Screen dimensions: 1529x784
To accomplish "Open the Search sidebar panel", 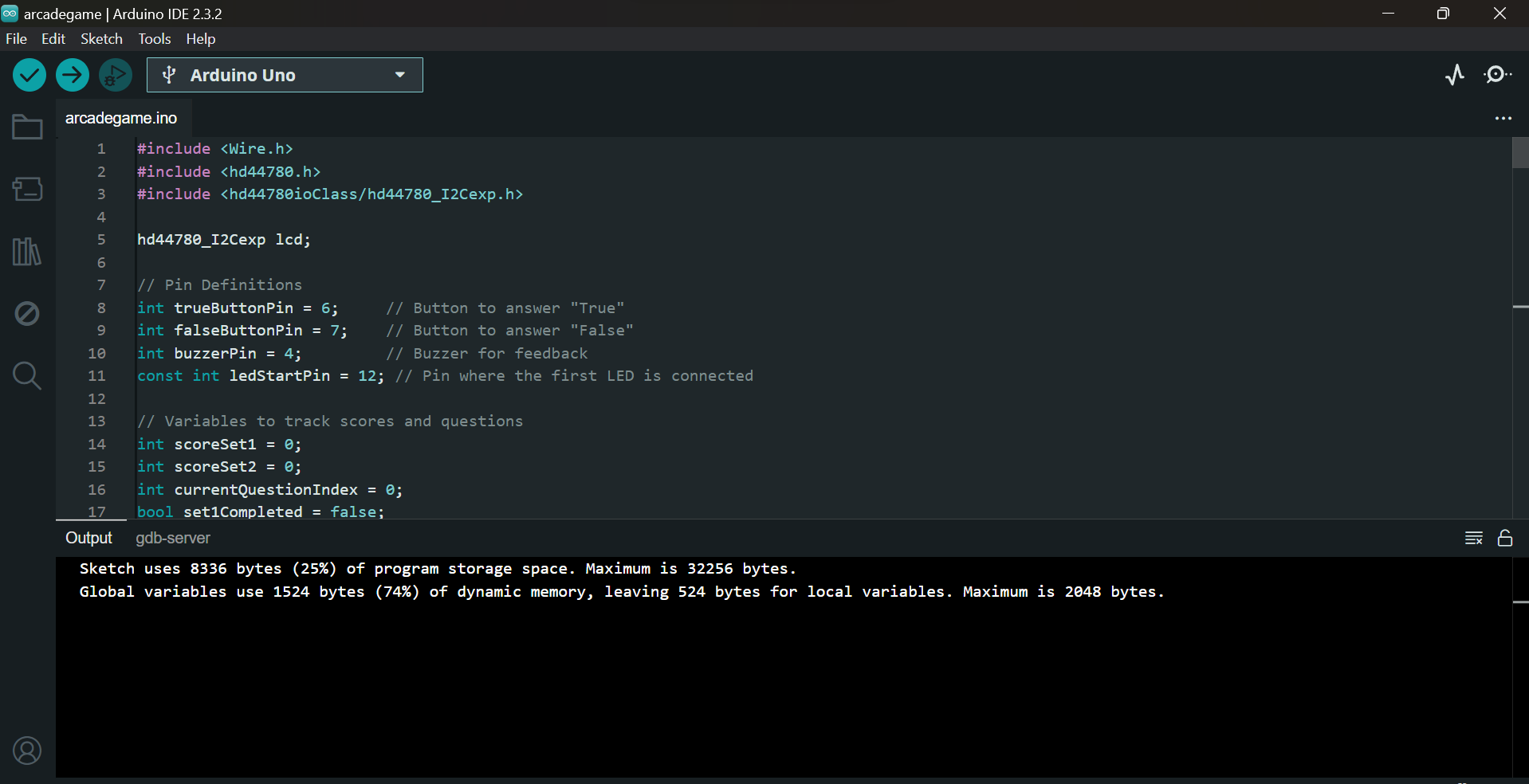I will pyautogui.click(x=27, y=375).
